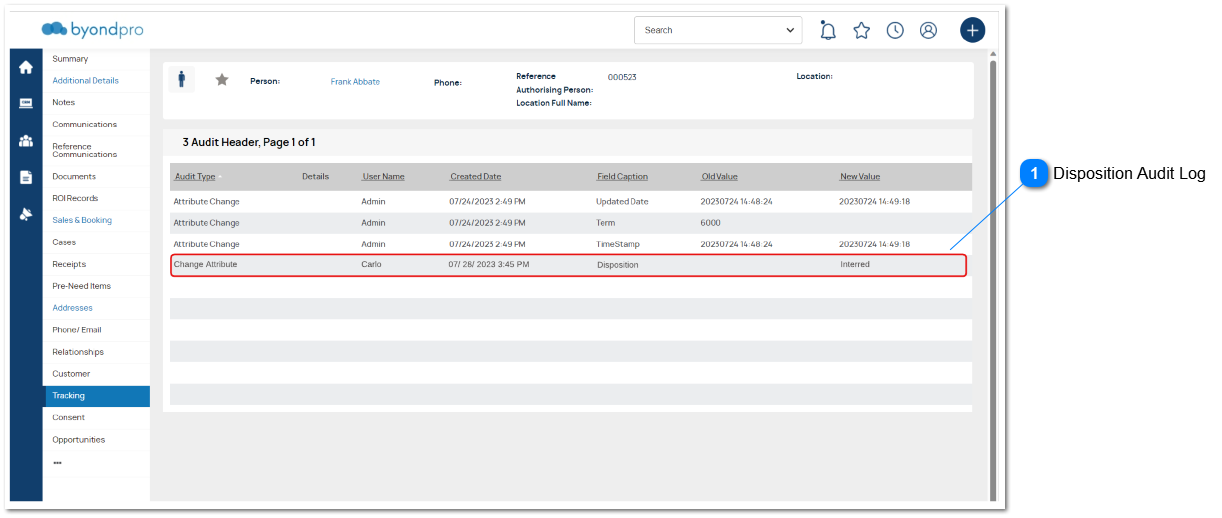Click the byondpro logo
Screen dimensions: 1222x518
(93, 29)
